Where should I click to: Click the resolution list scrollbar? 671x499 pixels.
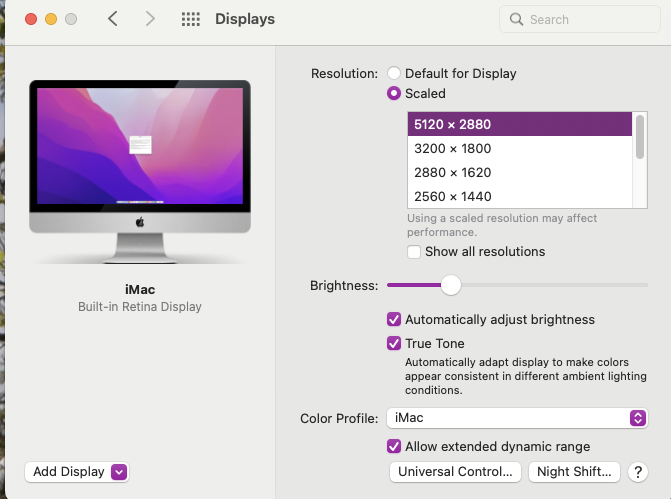pos(640,137)
